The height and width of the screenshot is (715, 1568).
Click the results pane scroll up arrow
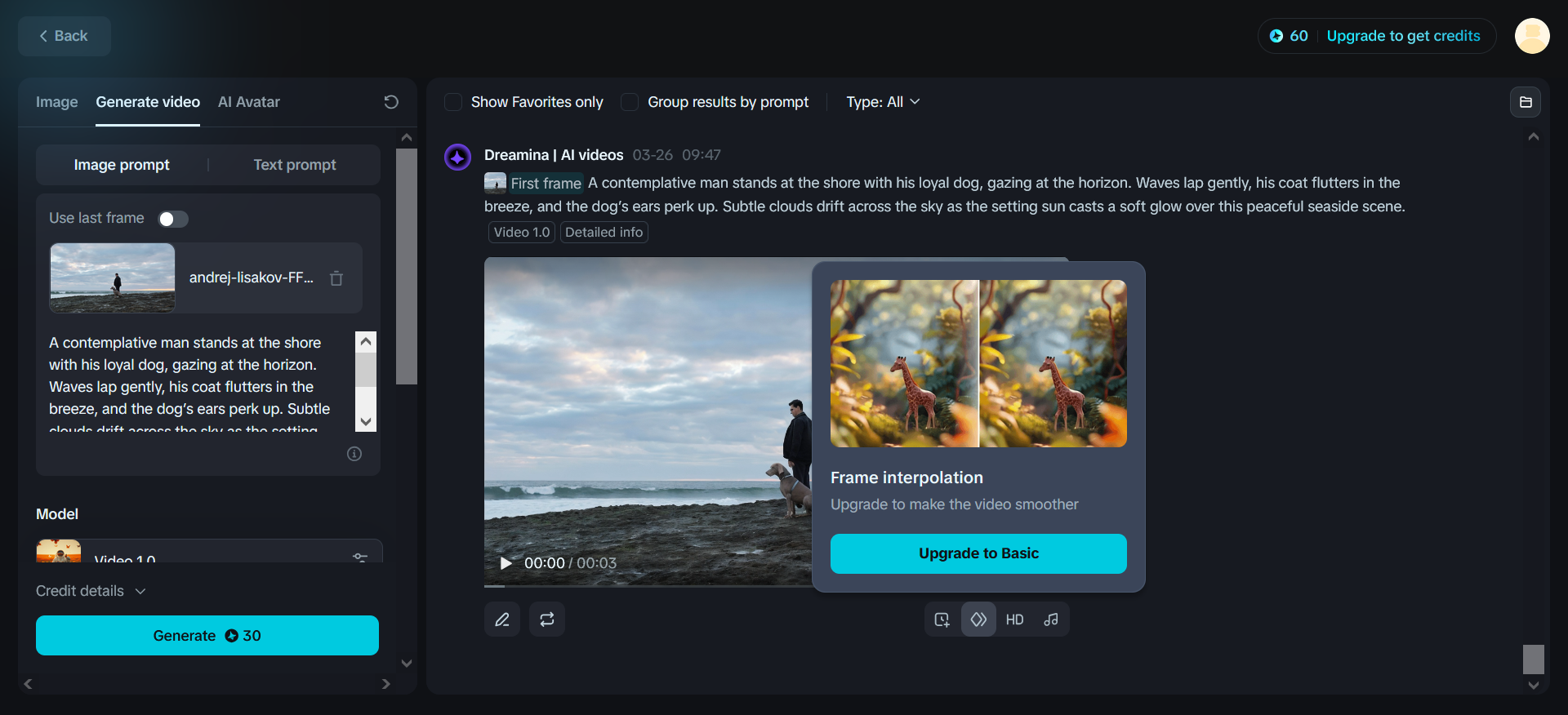[x=1534, y=137]
